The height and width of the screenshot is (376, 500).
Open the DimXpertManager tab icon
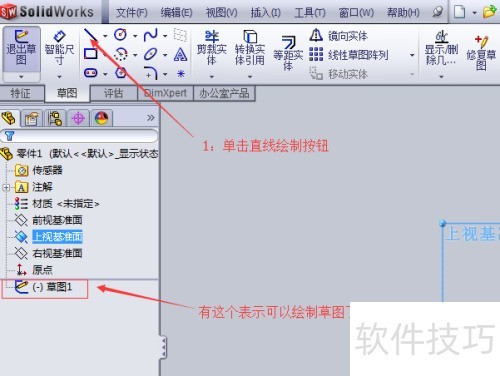(78, 118)
